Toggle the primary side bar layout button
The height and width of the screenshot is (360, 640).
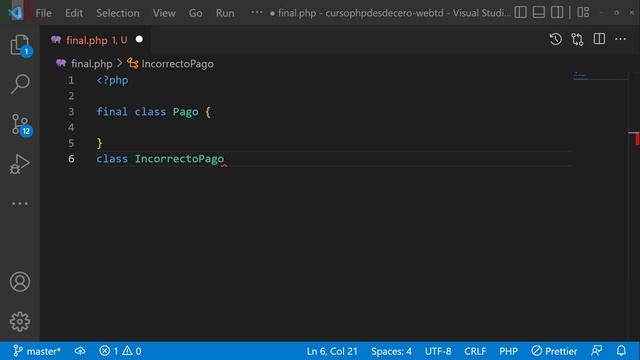520,12
